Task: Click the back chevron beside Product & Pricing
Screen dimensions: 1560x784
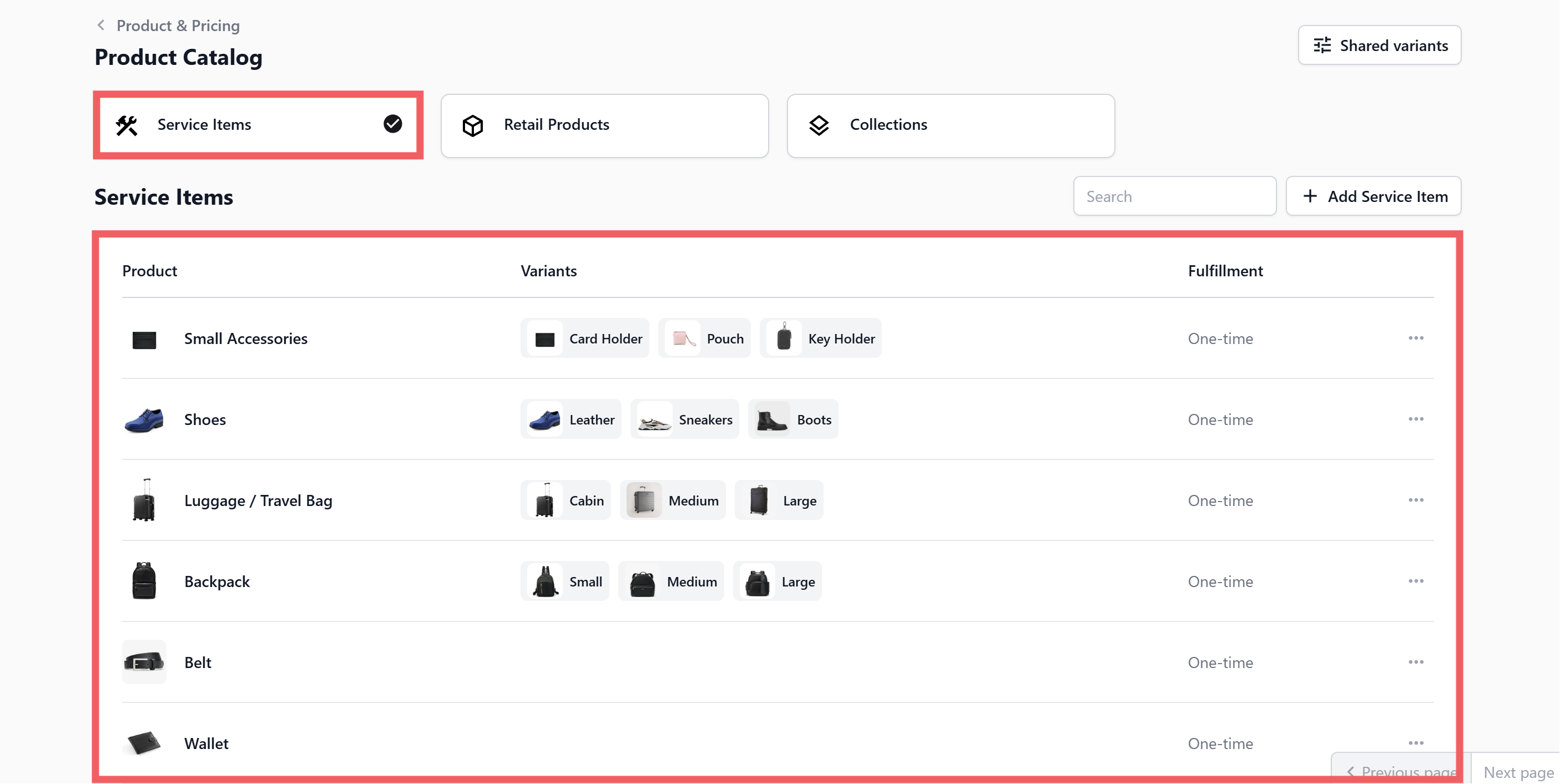Action: 101,25
